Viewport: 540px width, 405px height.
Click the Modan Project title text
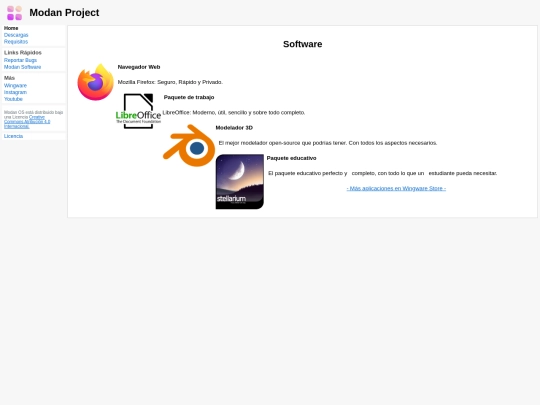tap(64, 13)
